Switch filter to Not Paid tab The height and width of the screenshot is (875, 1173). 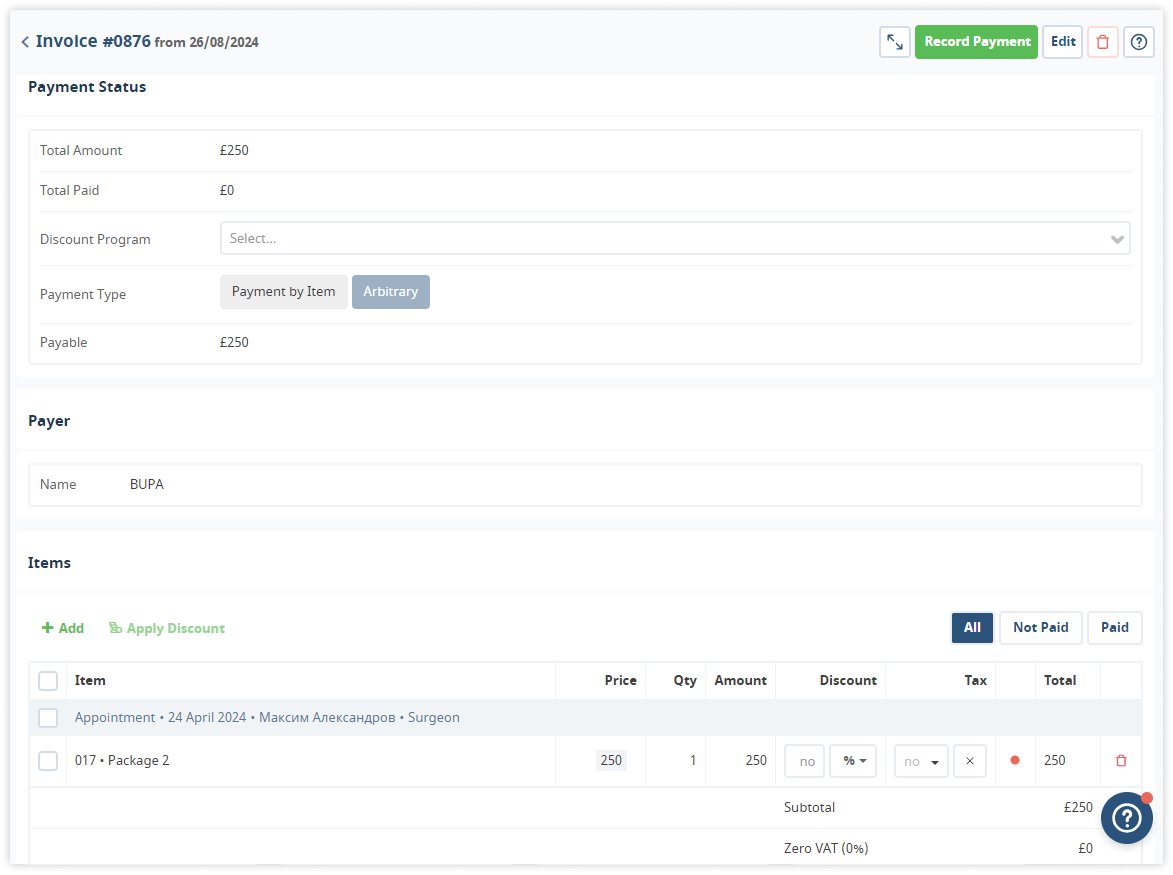1040,628
